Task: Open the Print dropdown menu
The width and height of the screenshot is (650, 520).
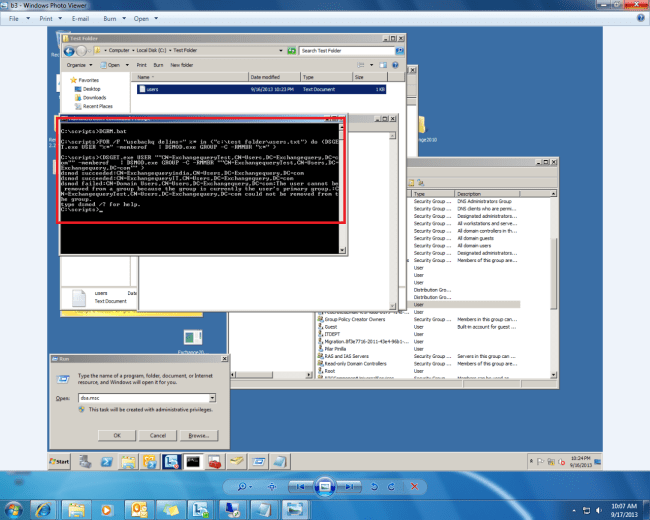Action: coord(47,18)
